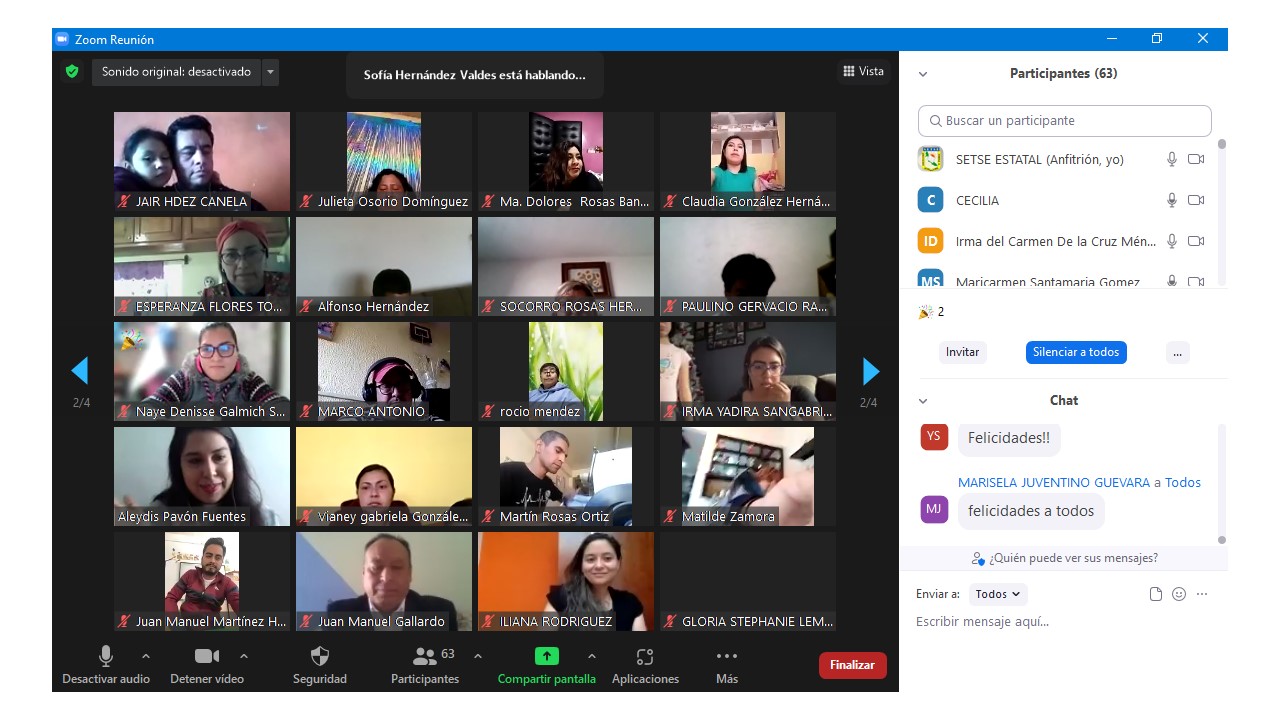Open the Vista grid view button

point(864,71)
